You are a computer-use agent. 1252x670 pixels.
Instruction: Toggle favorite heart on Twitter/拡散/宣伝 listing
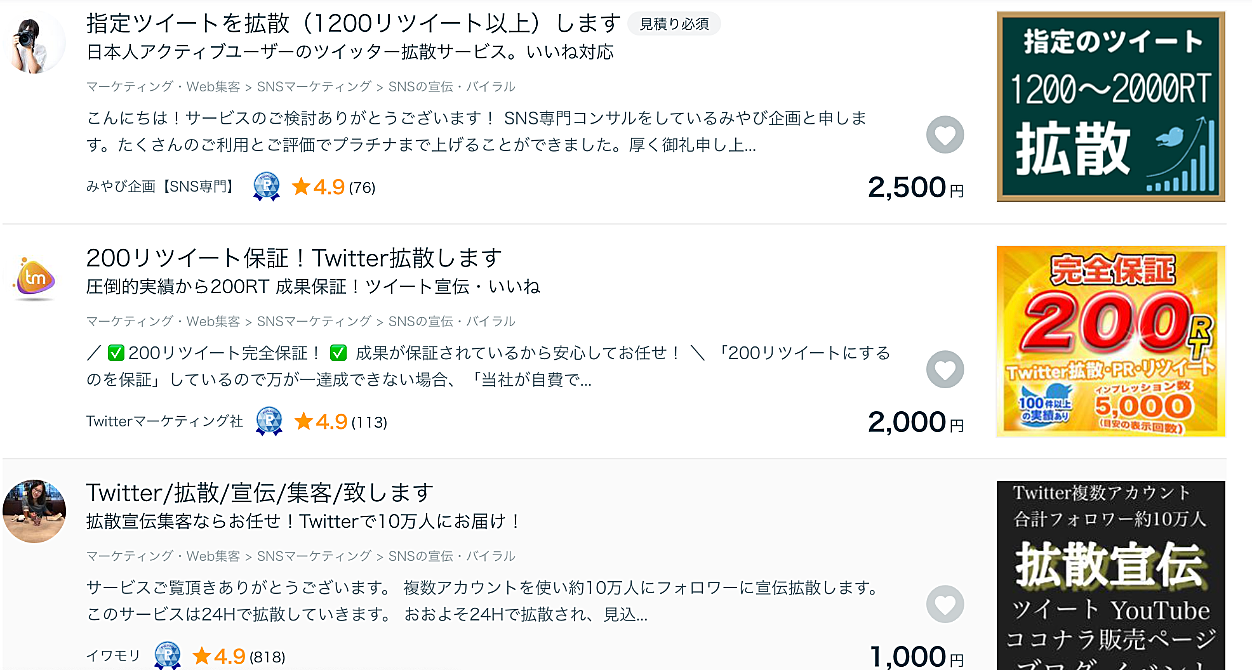(x=945, y=604)
